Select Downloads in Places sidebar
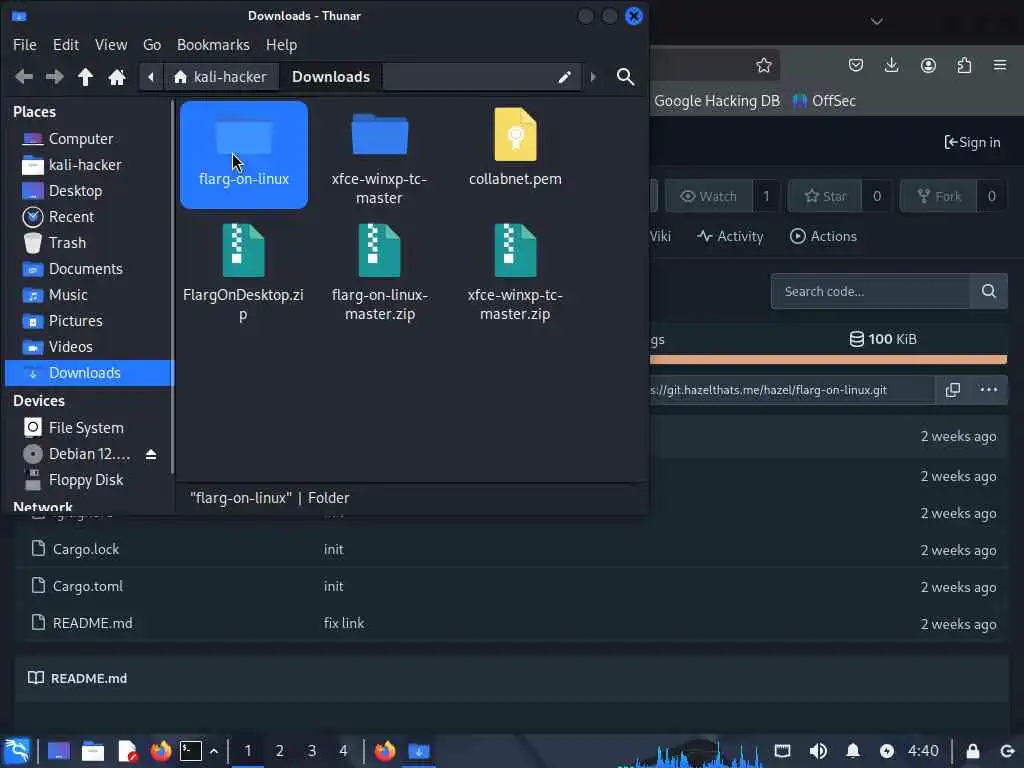This screenshot has width=1024, height=768. pos(88,373)
